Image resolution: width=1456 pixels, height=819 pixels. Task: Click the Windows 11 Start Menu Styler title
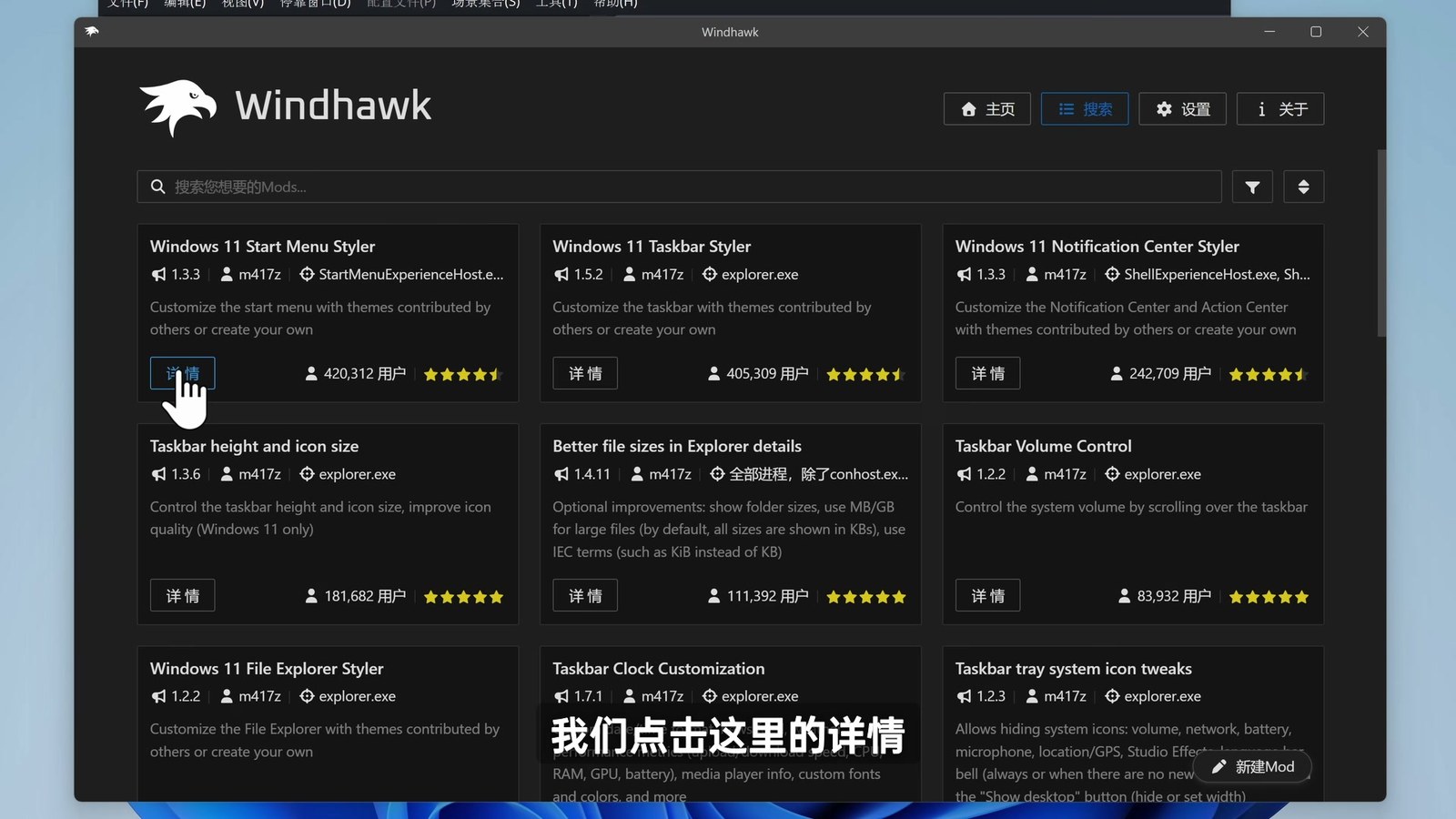(262, 247)
